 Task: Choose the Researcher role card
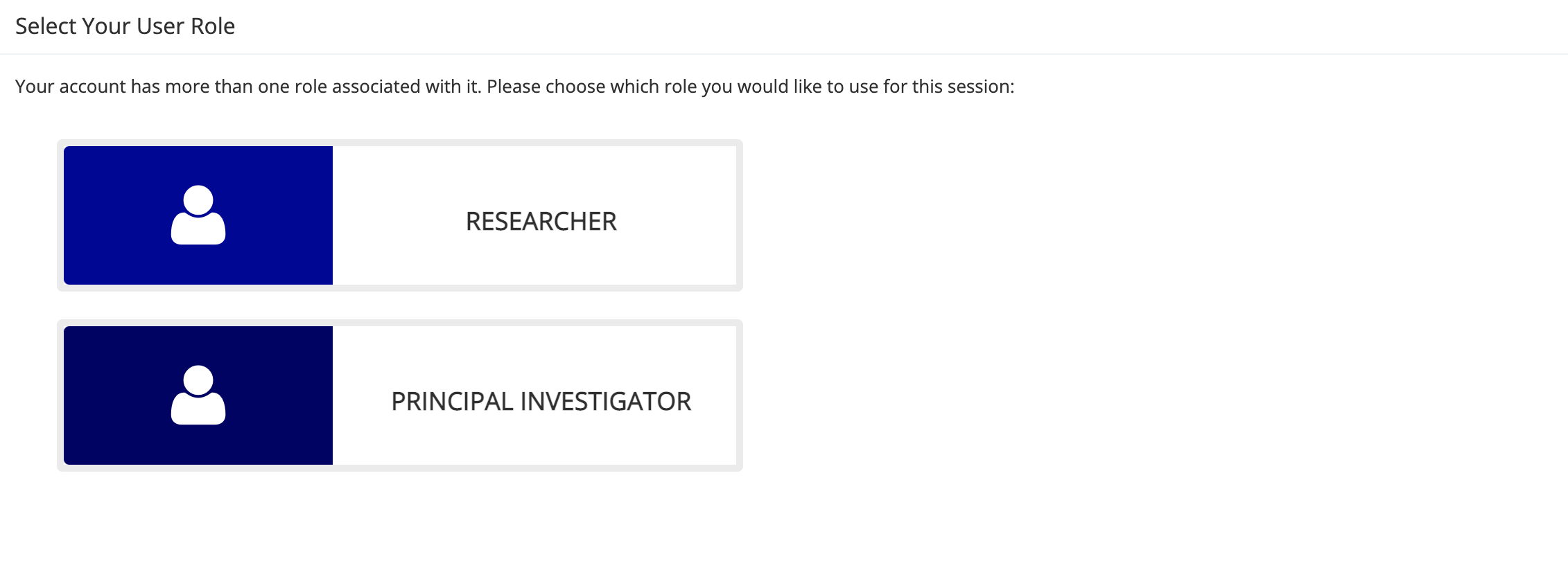[x=400, y=215]
